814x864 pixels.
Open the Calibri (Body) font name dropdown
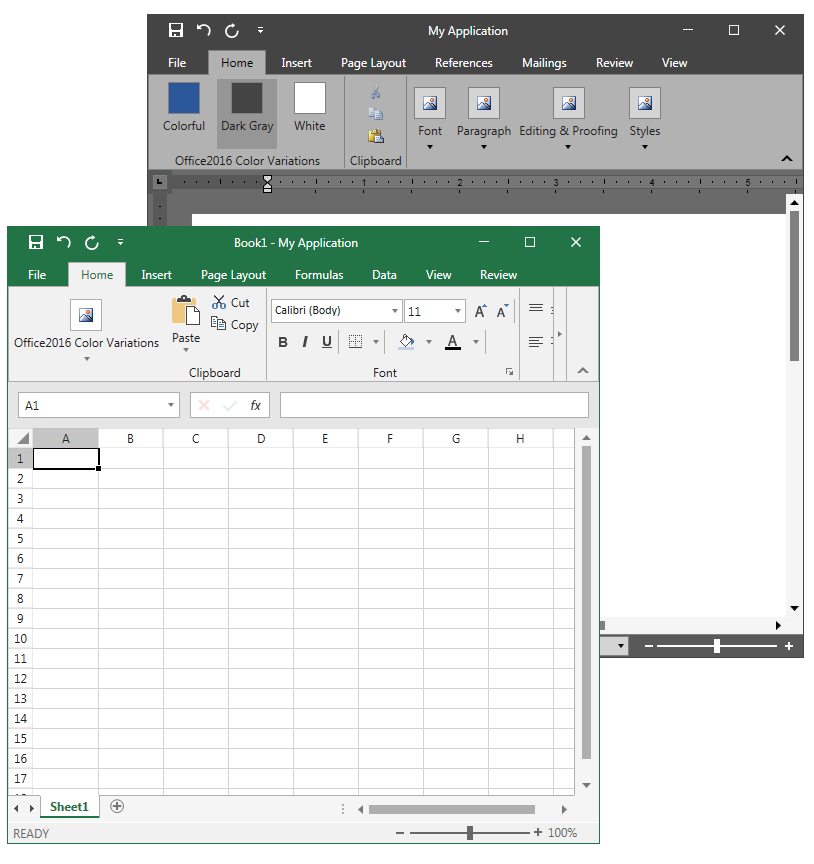tap(395, 311)
